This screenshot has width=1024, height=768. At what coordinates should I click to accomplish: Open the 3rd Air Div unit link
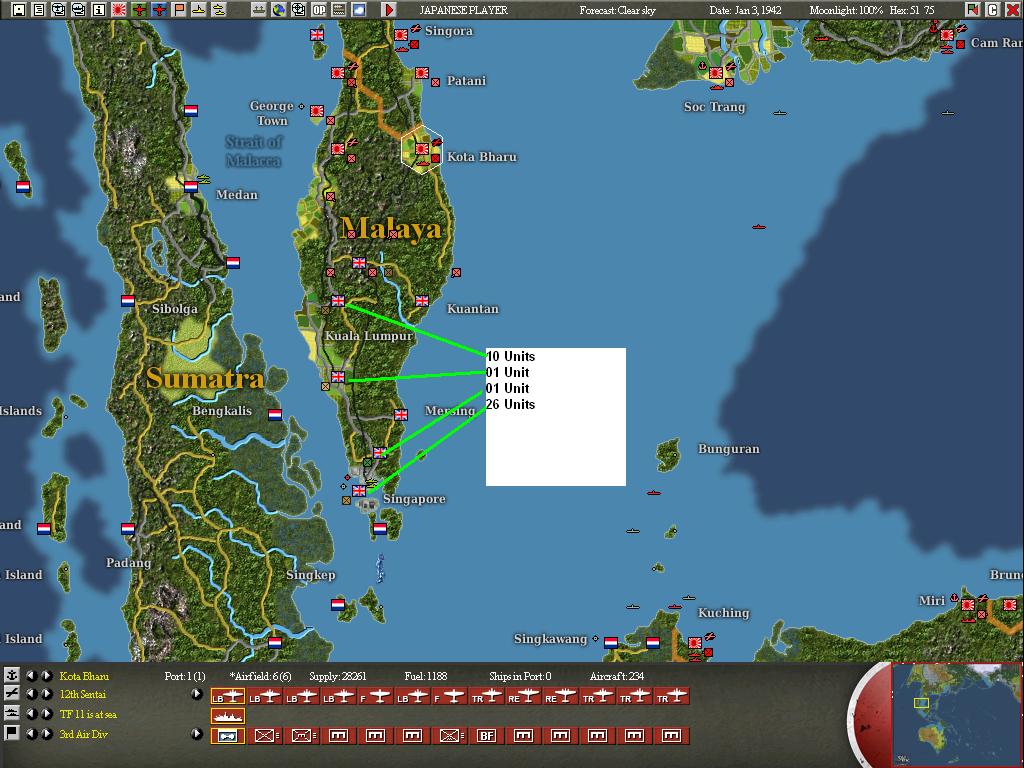84,734
